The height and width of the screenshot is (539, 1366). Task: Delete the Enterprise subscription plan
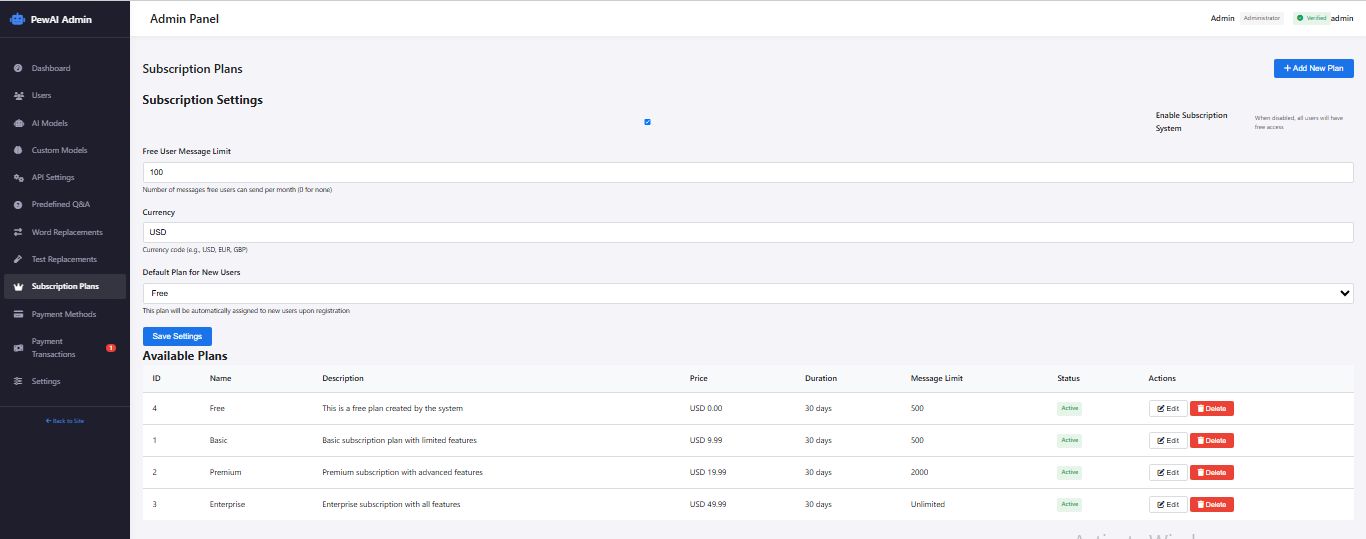[1211, 505]
